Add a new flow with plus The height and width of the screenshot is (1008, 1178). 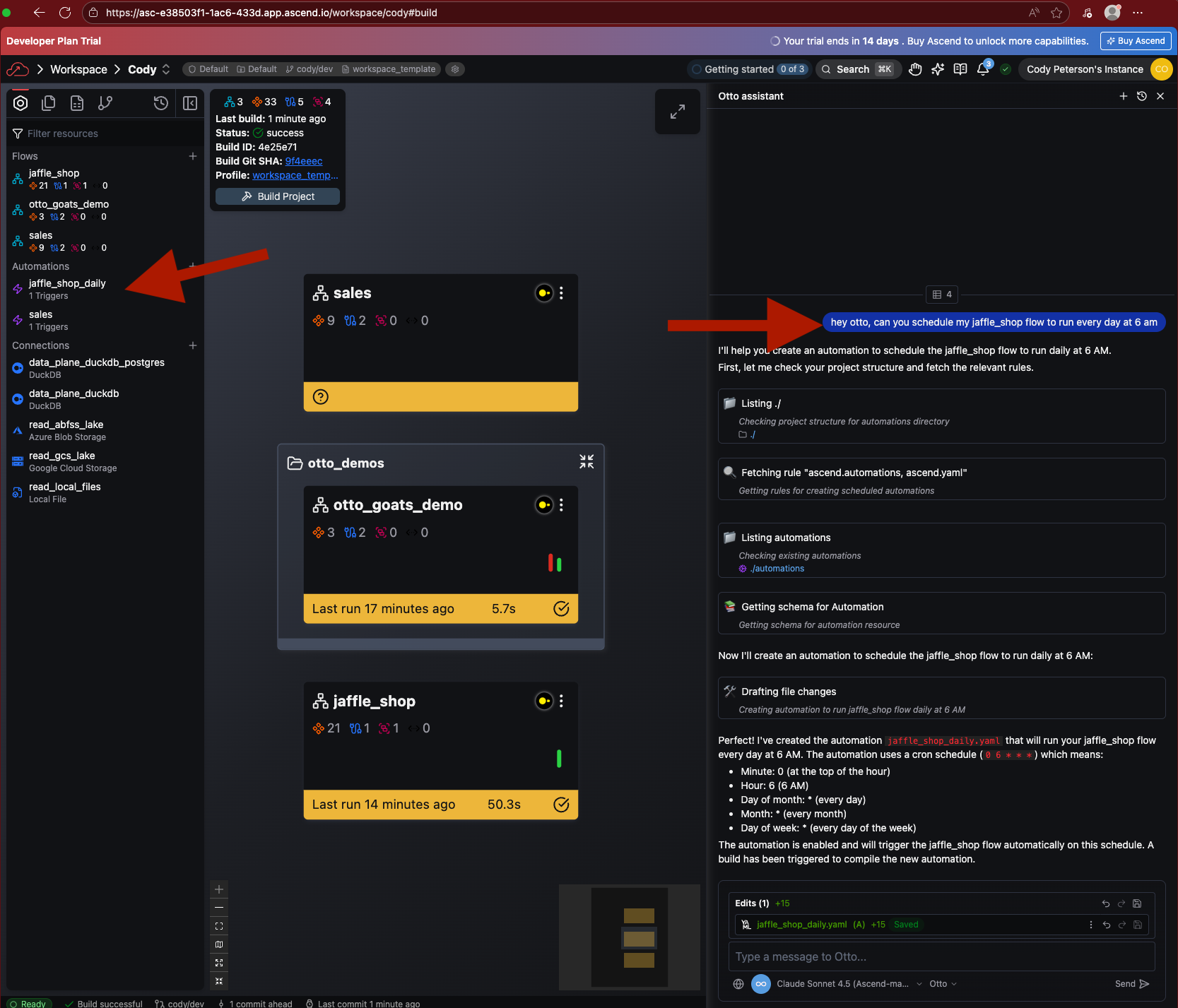193,156
